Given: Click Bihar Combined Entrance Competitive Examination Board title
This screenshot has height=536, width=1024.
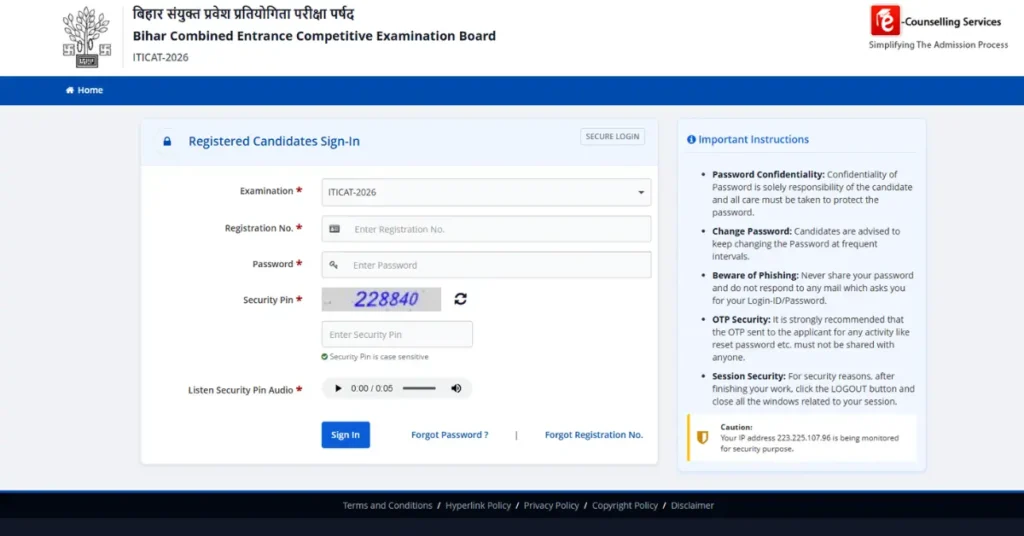Looking at the screenshot, I should pyautogui.click(x=314, y=36).
